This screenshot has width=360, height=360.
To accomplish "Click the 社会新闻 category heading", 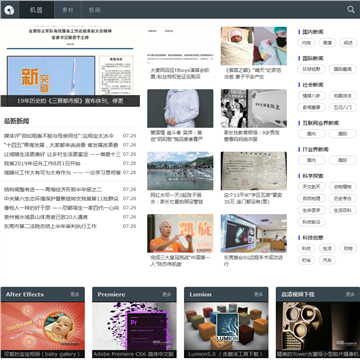I will pos(313,85).
